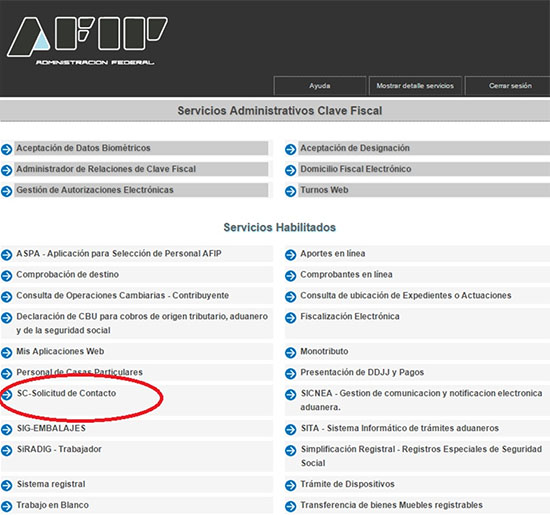
Task: Open Mis Aplicaciones Web link
Action: [x=60, y=351]
